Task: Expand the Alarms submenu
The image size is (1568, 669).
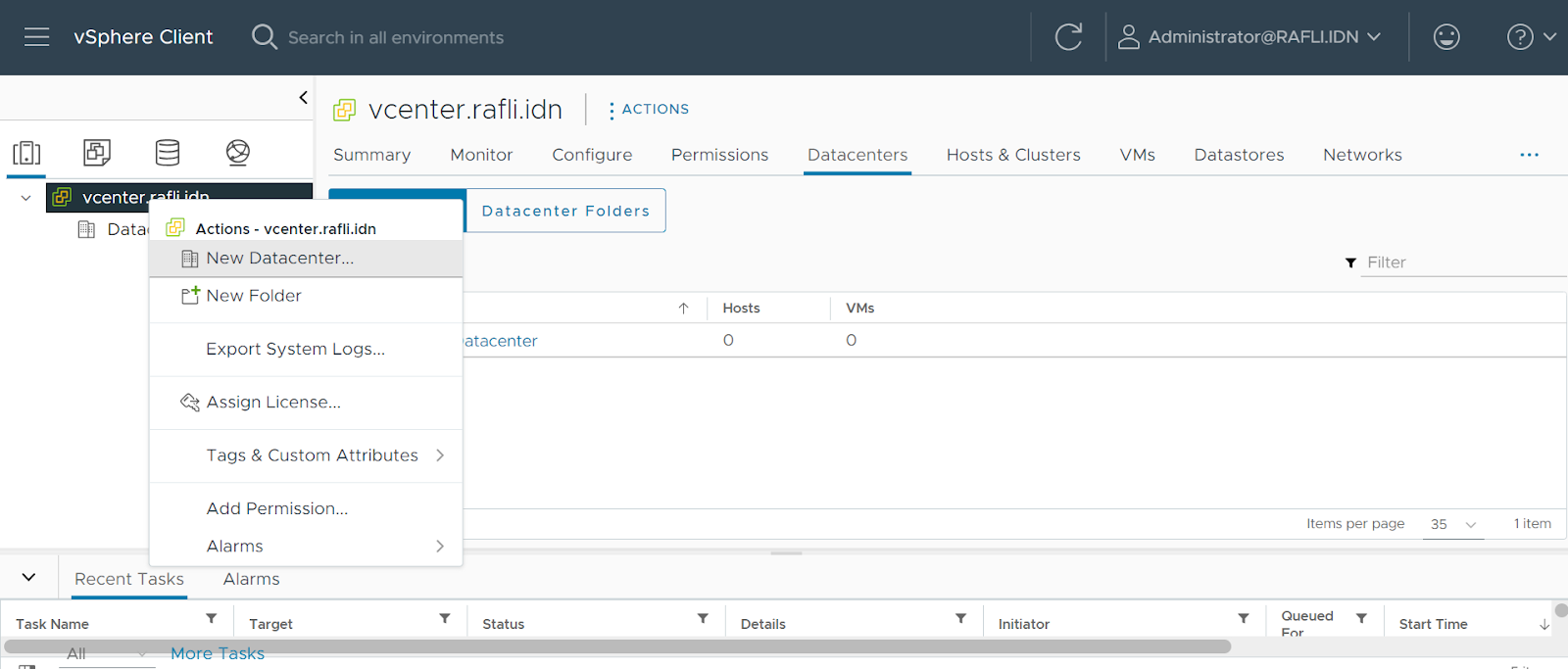Action: (440, 547)
